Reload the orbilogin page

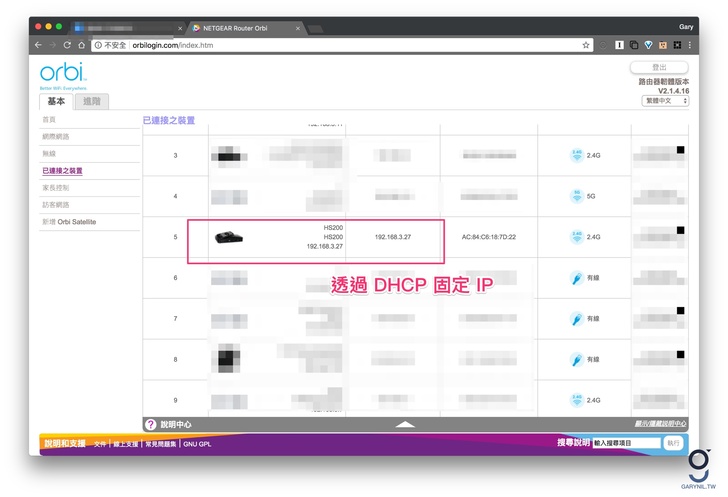67,45
